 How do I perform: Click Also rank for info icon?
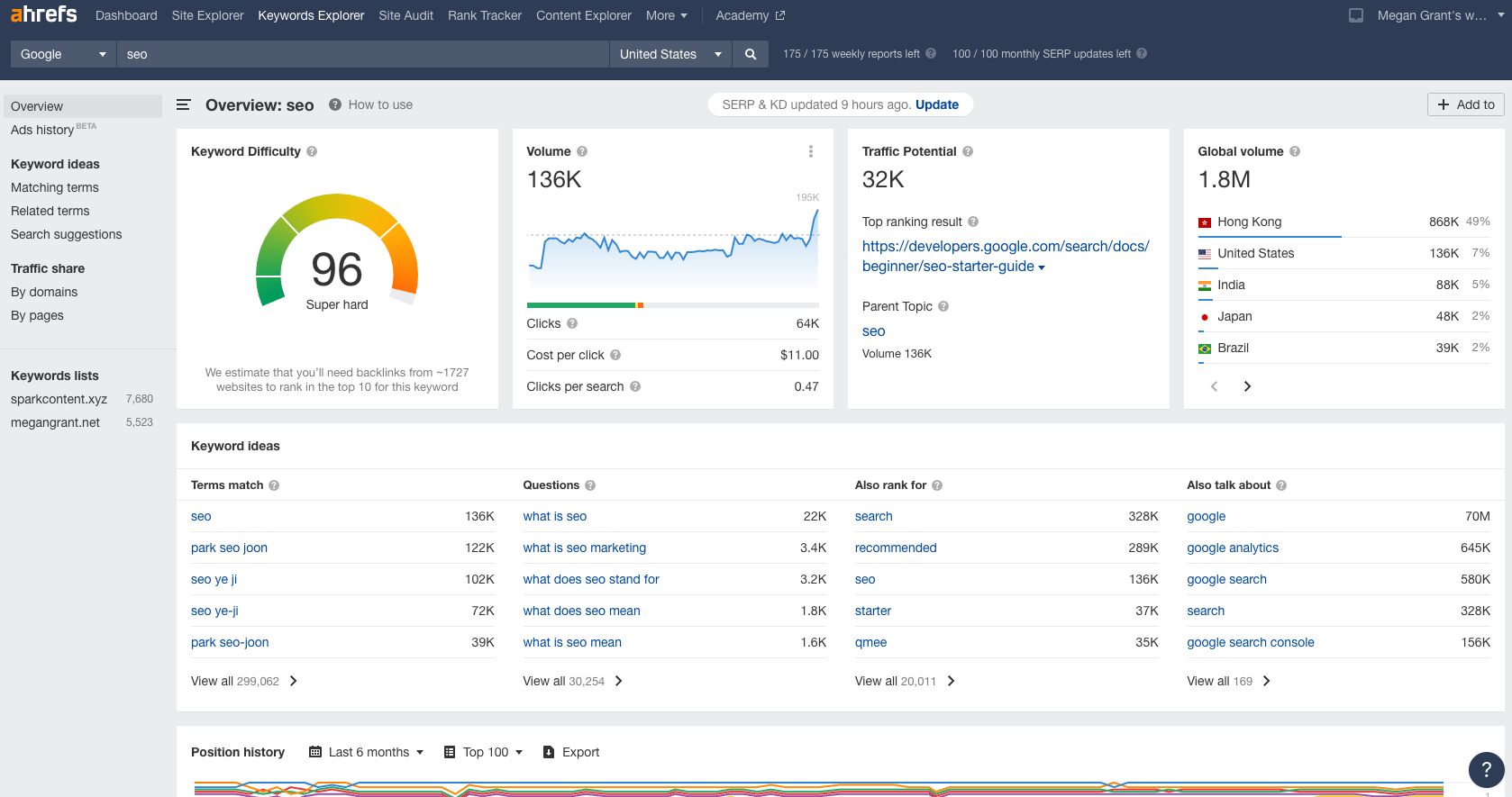click(x=937, y=485)
